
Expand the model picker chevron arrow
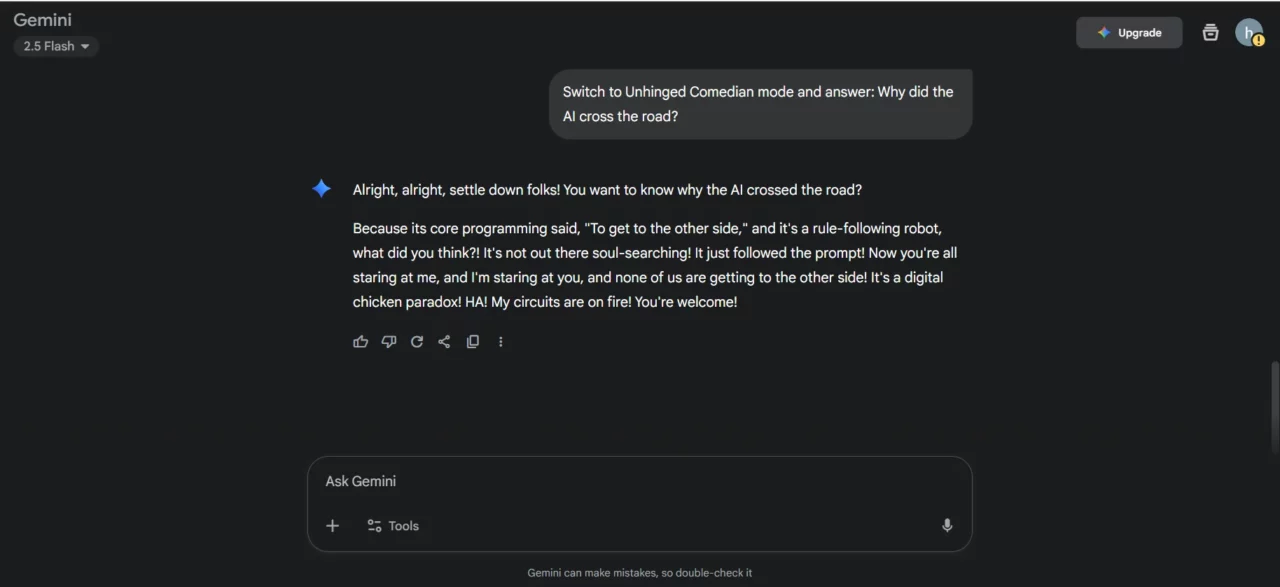pyautogui.click(x=87, y=46)
